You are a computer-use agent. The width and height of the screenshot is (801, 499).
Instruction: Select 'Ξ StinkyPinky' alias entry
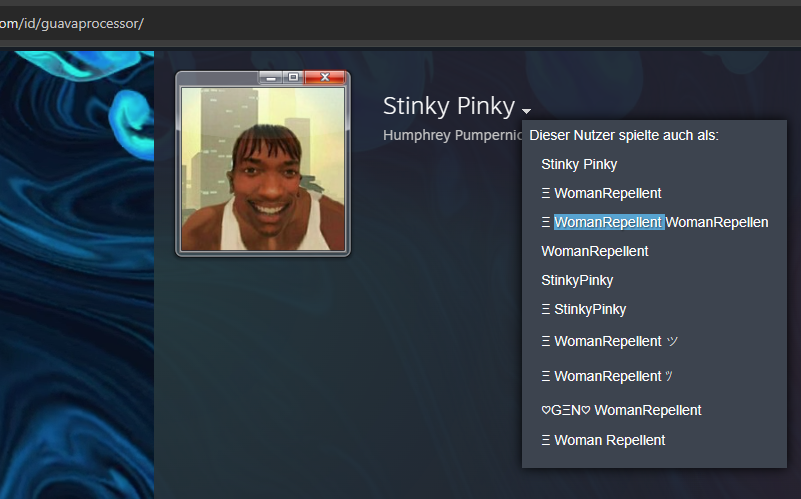(x=583, y=310)
